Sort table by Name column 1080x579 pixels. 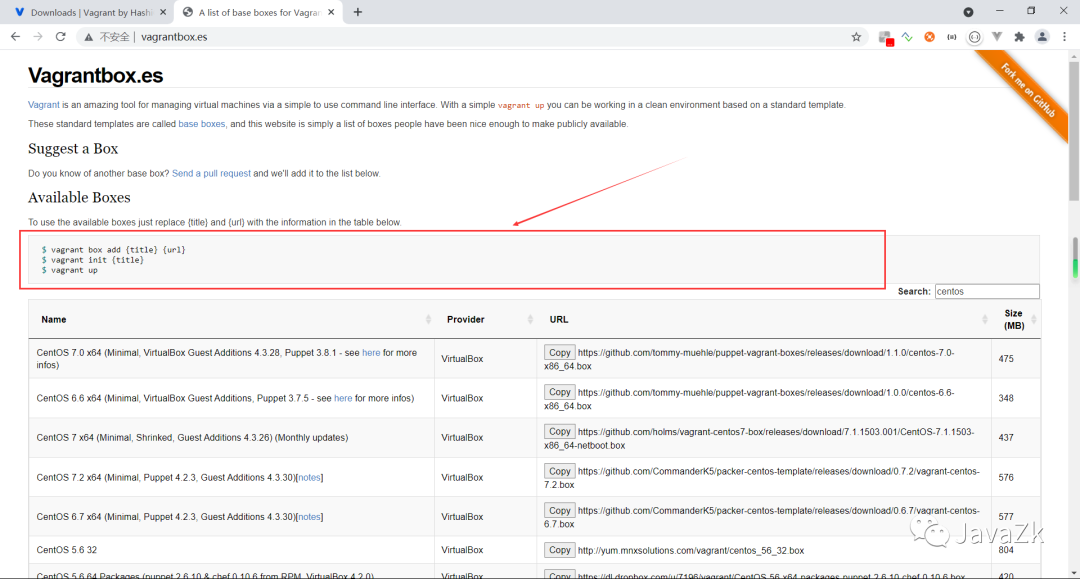coord(231,319)
